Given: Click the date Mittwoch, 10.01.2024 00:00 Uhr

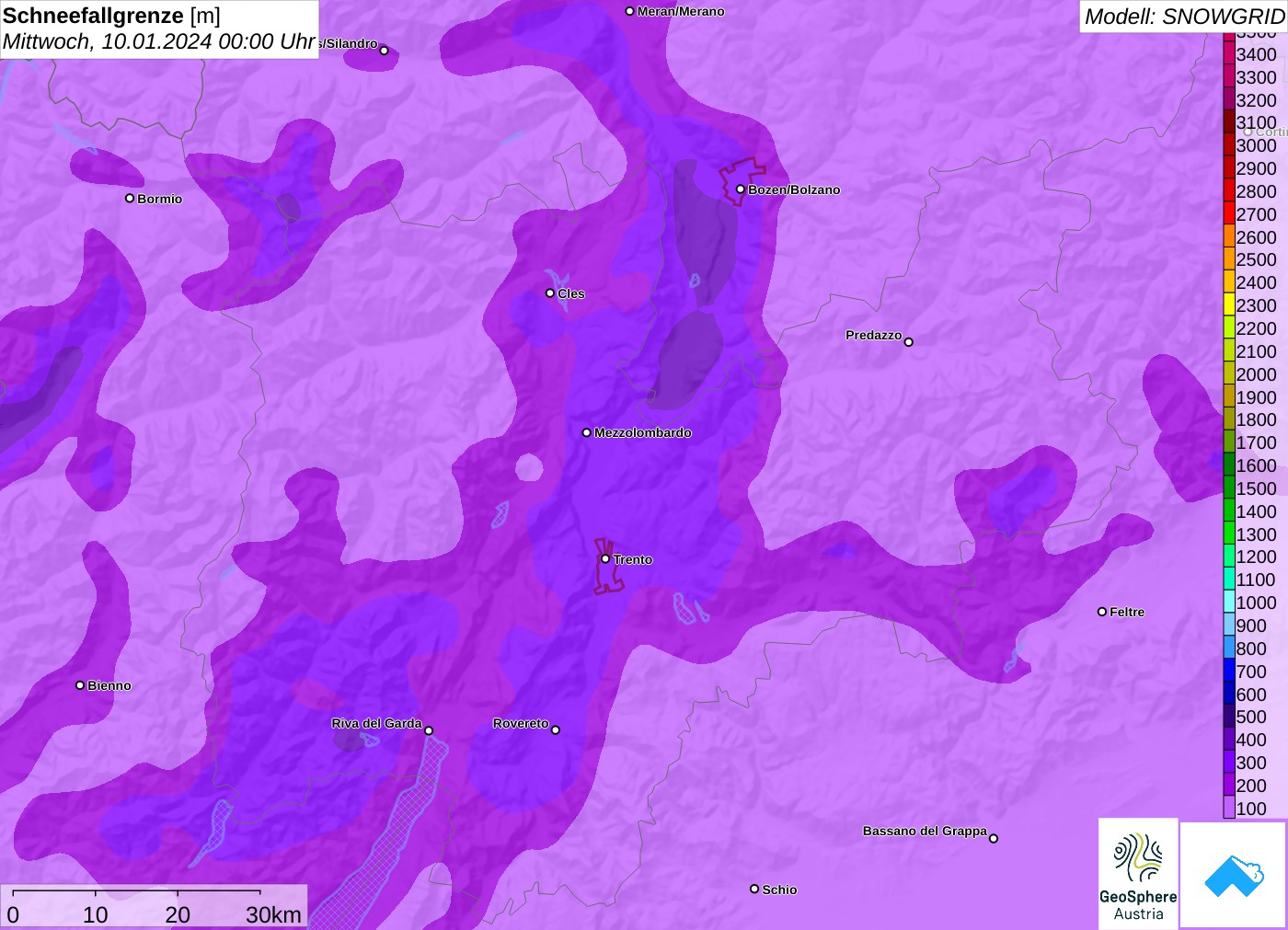Looking at the screenshot, I should pyautogui.click(x=159, y=41).
